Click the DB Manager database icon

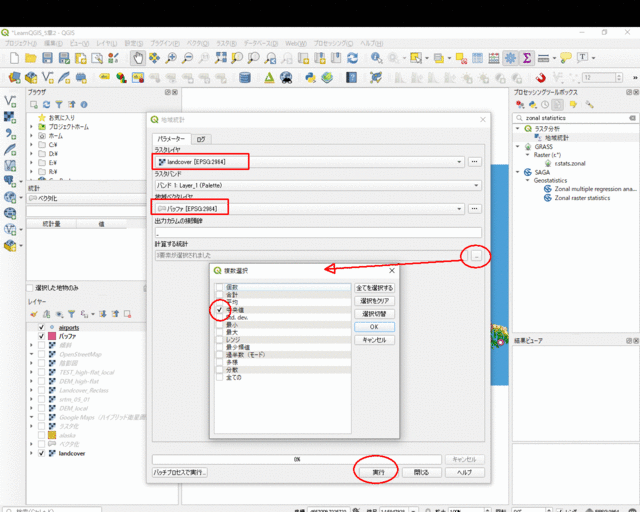pyautogui.click(x=244, y=77)
